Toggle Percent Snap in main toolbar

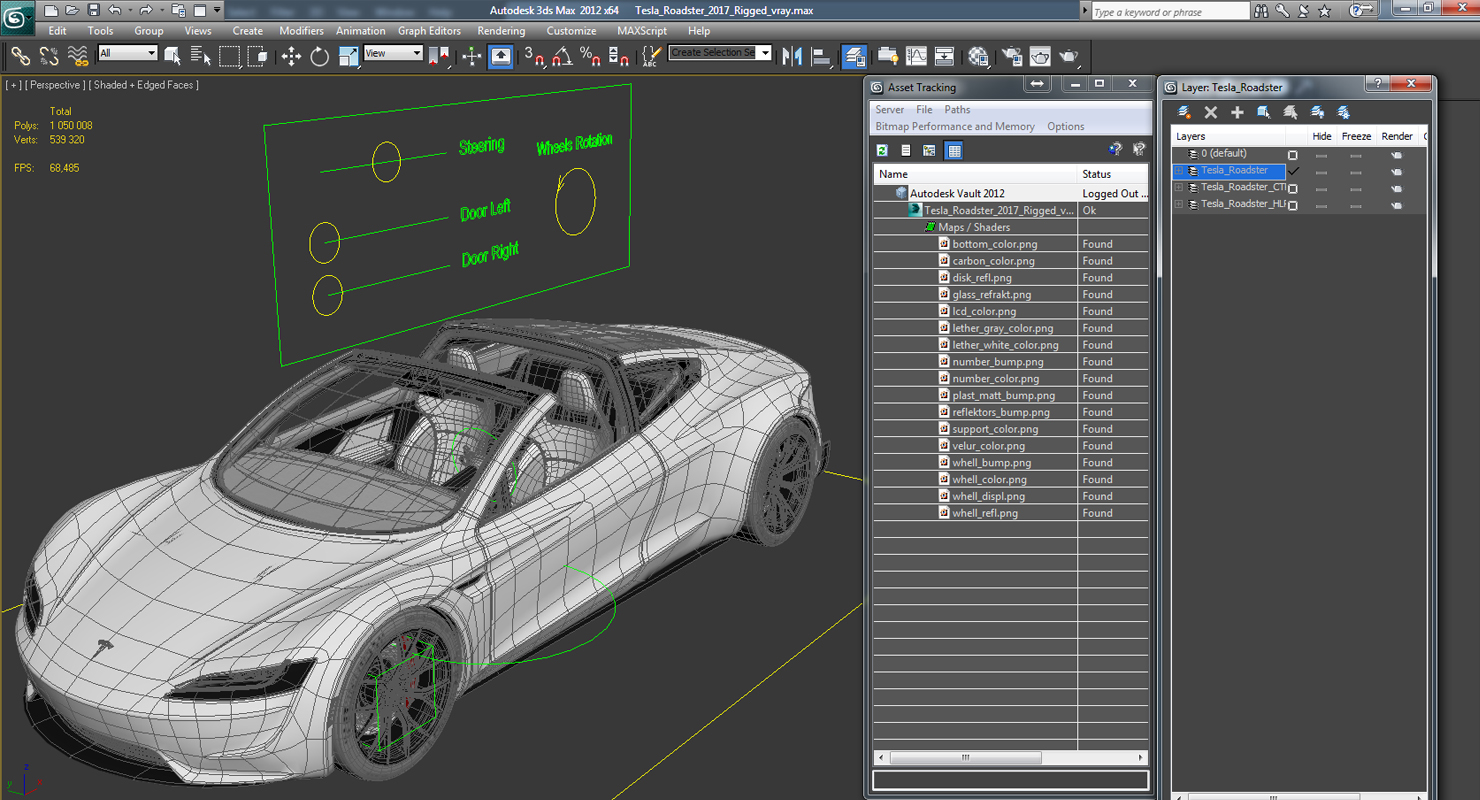[x=590, y=56]
